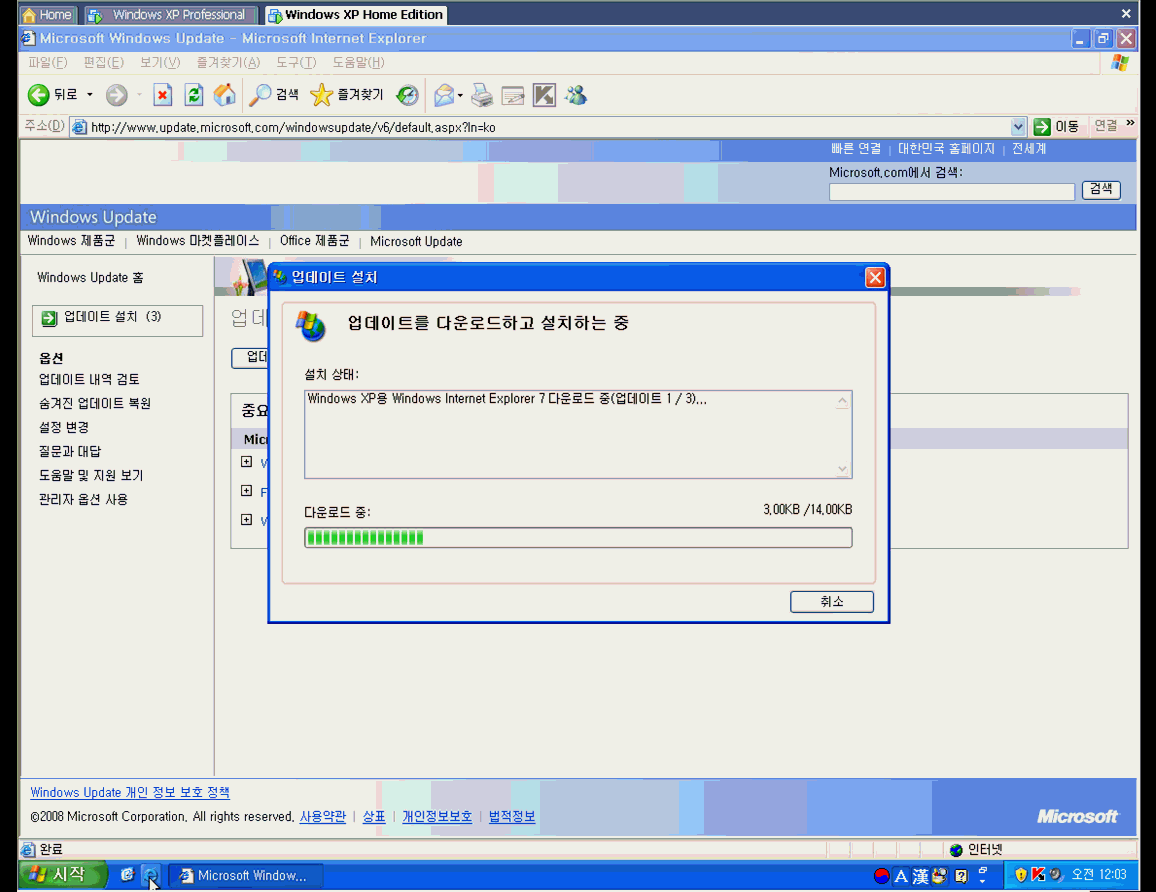Switch to the Home tab
The image size is (1156, 892).
click(x=47, y=15)
